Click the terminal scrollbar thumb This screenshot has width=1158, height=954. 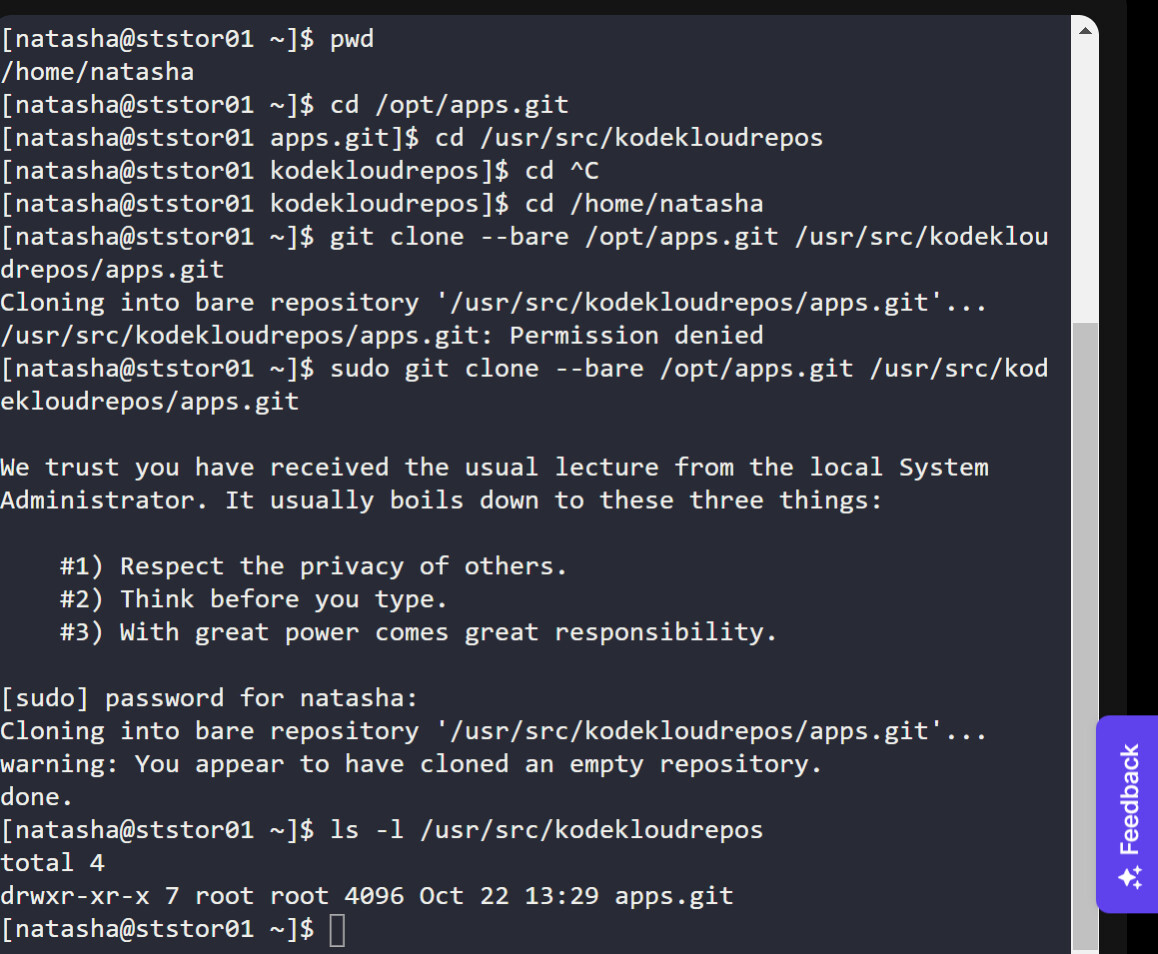pyautogui.click(x=1085, y=630)
